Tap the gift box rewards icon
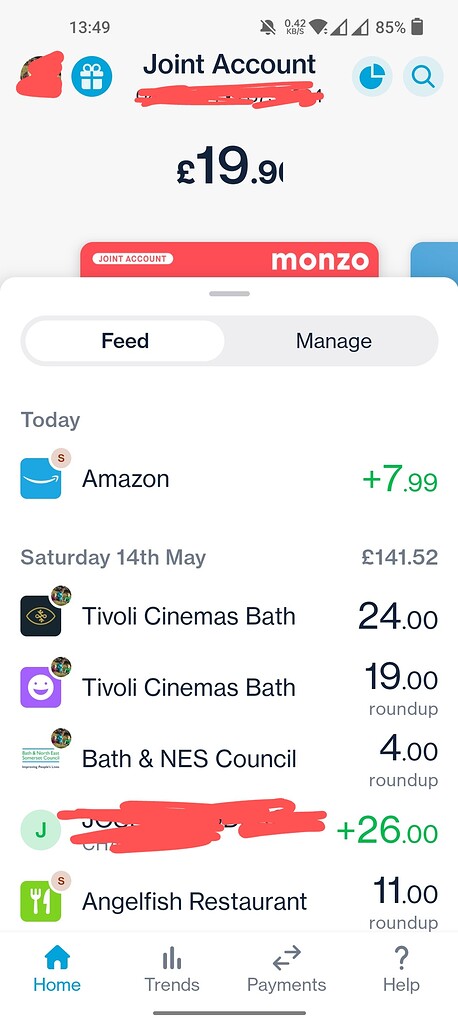This screenshot has width=458, height=1024. (x=91, y=76)
